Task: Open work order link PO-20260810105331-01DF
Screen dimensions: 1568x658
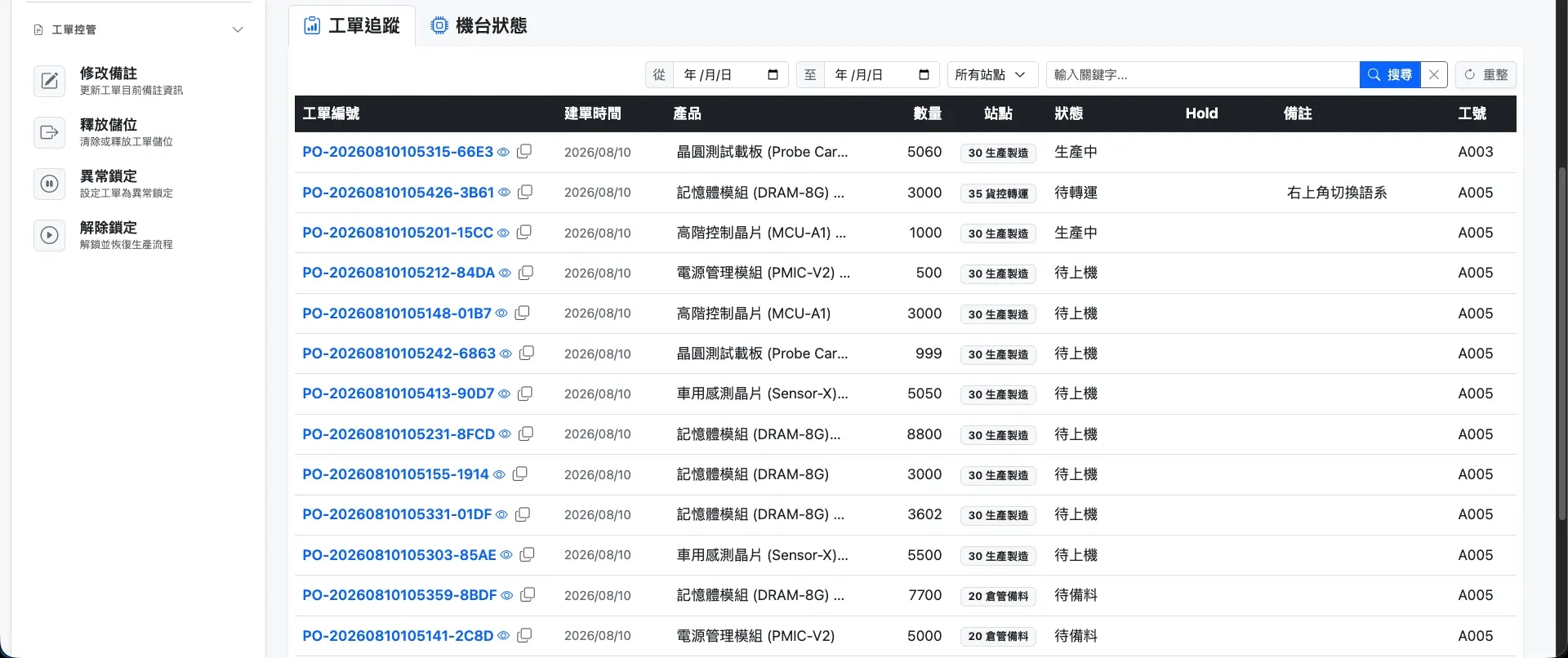Action: tap(397, 514)
